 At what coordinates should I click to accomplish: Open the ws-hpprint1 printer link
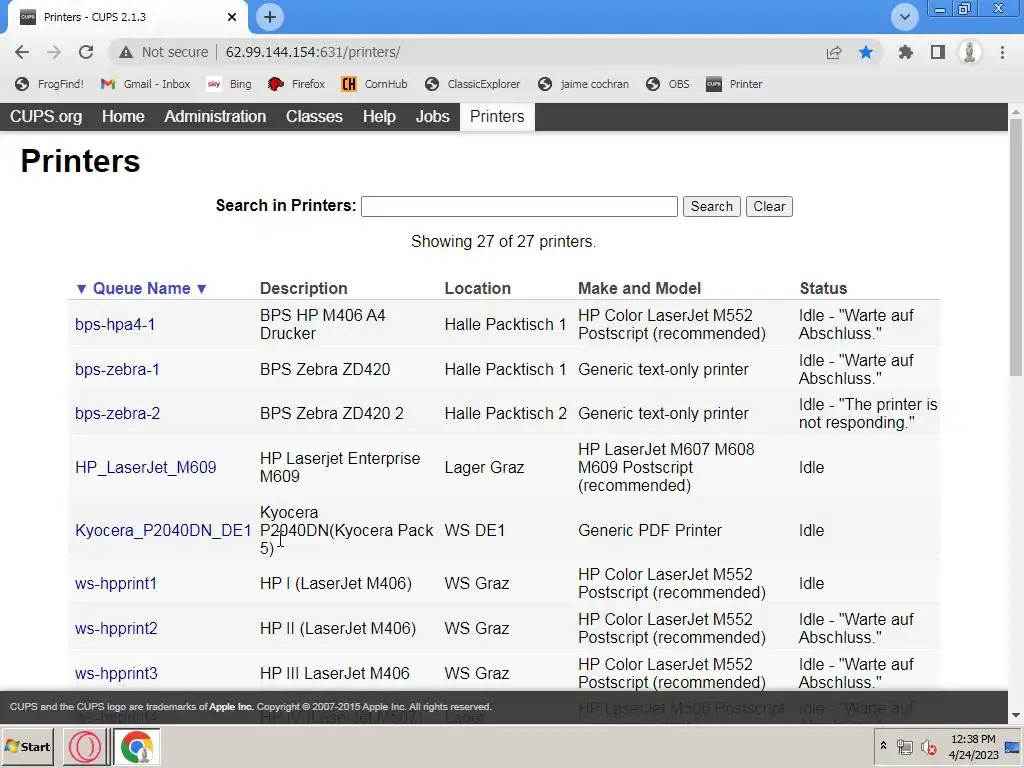click(116, 583)
